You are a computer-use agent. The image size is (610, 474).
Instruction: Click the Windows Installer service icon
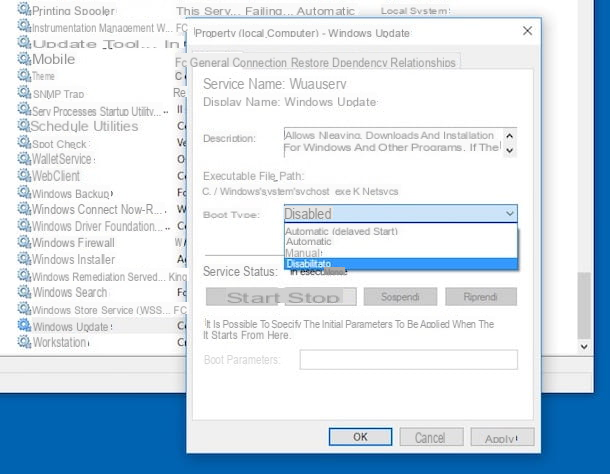pyautogui.click(x=24, y=259)
